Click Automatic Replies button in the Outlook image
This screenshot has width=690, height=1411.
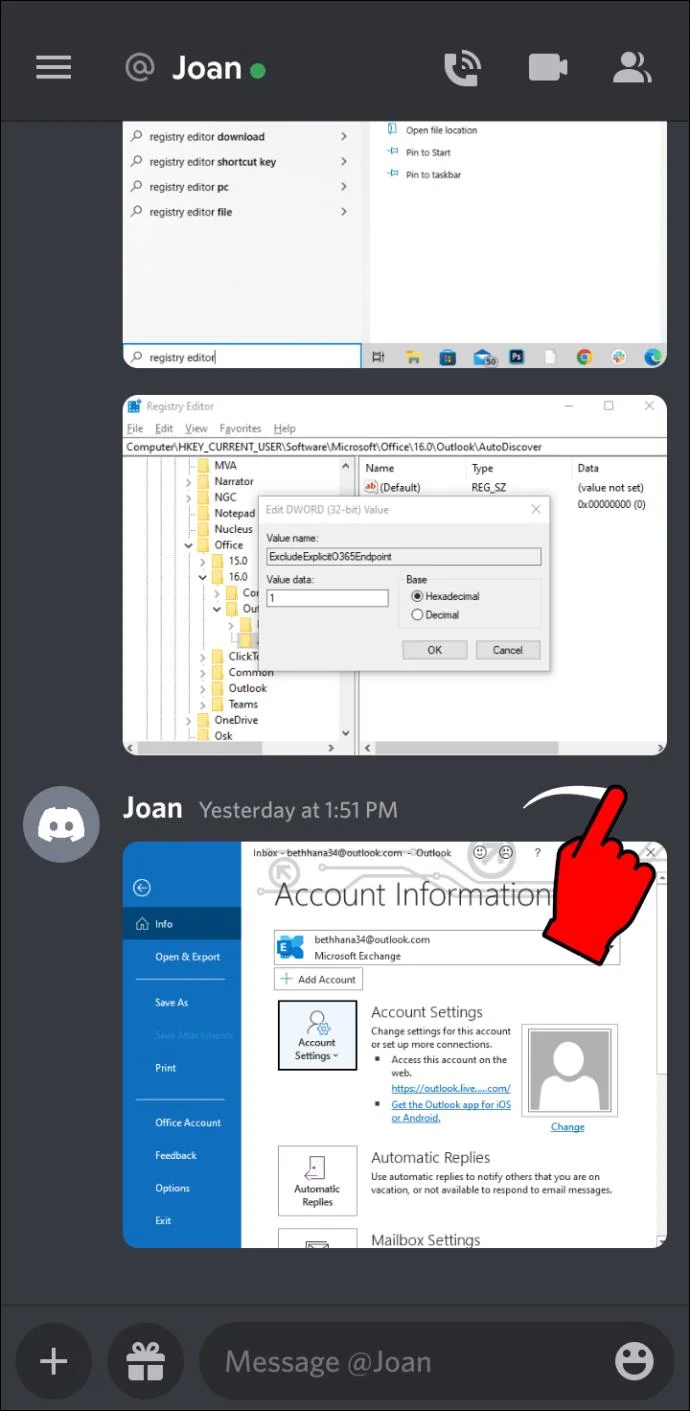click(x=317, y=1180)
